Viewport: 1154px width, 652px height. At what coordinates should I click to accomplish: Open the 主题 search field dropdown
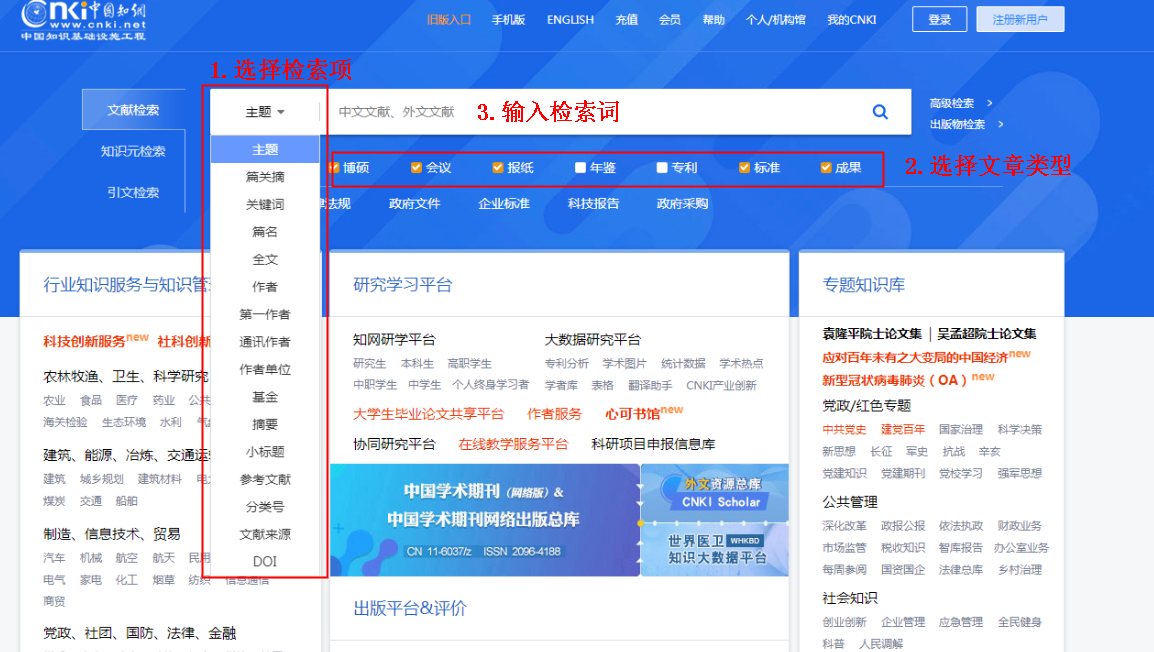(x=265, y=112)
